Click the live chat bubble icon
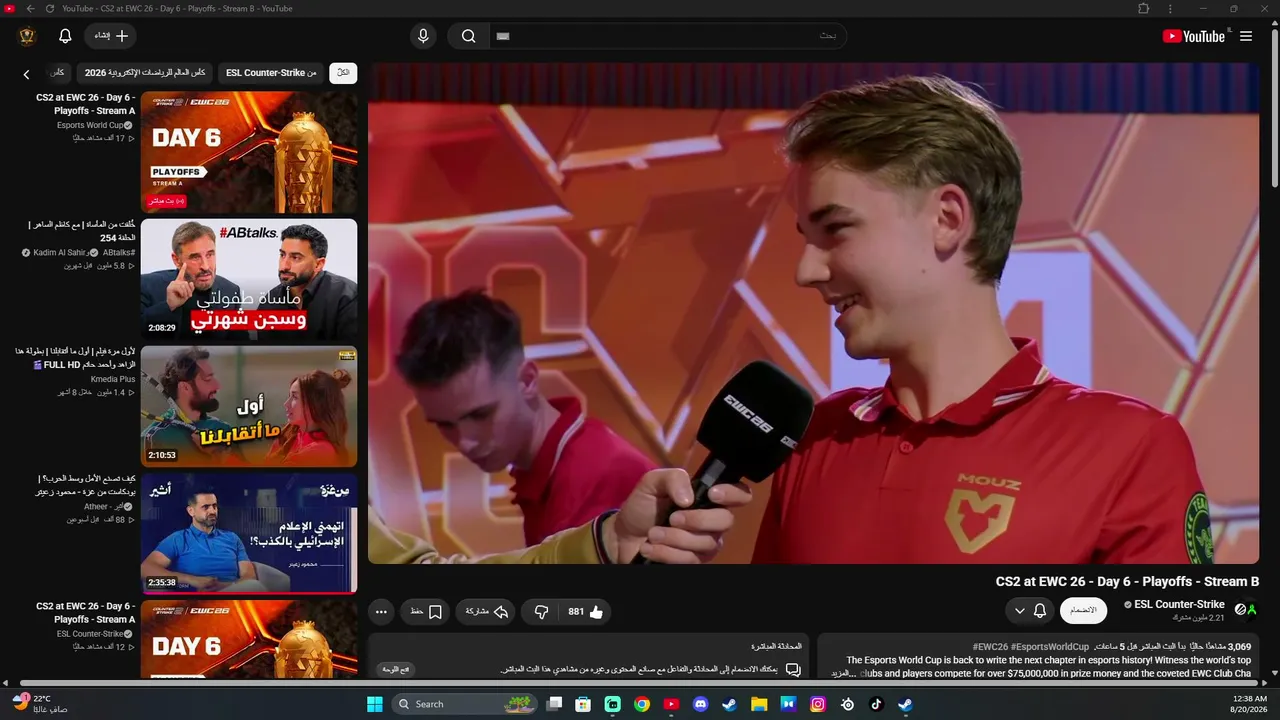This screenshot has width=1280, height=720. point(793,669)
